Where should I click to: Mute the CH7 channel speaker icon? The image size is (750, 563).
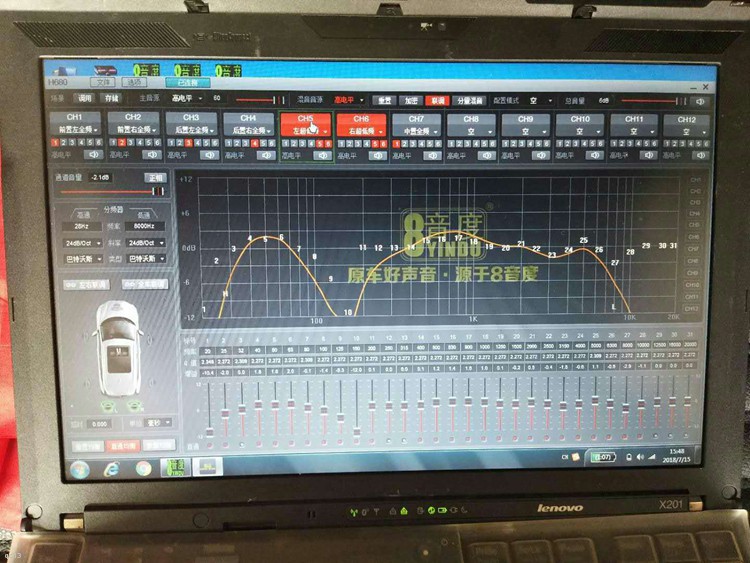tap(432, 155)
